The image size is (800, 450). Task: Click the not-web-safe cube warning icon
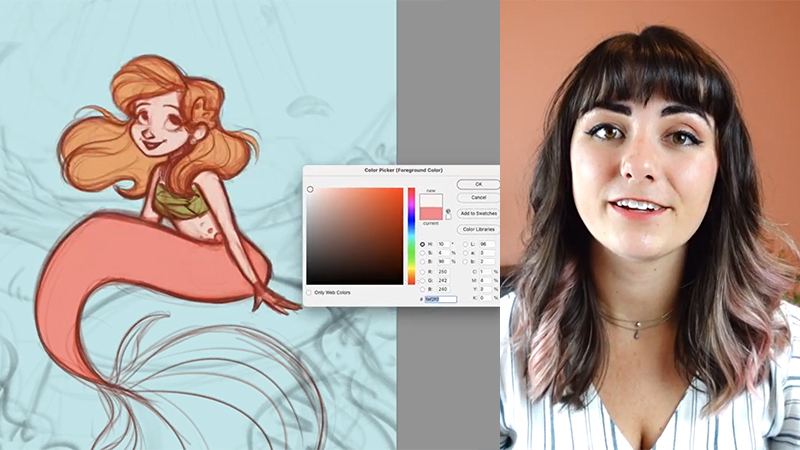click(x=448, y=210)
